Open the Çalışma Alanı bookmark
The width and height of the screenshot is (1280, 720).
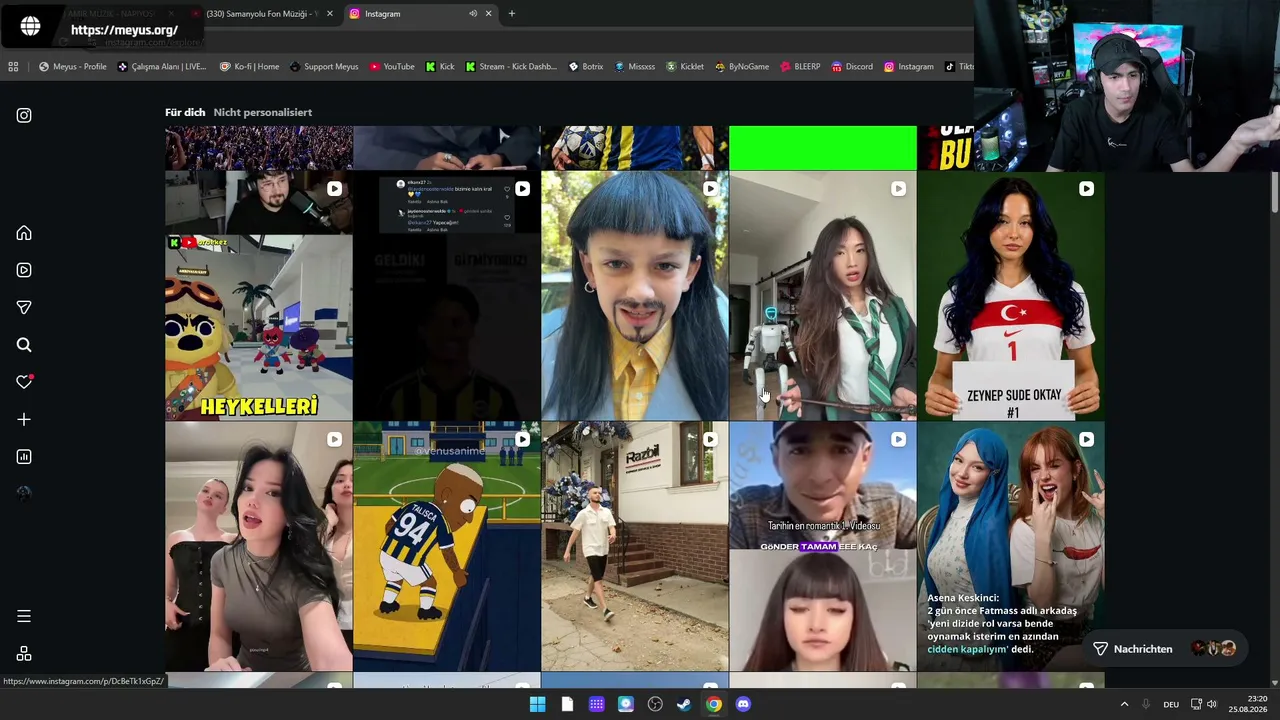pos(162,67)
